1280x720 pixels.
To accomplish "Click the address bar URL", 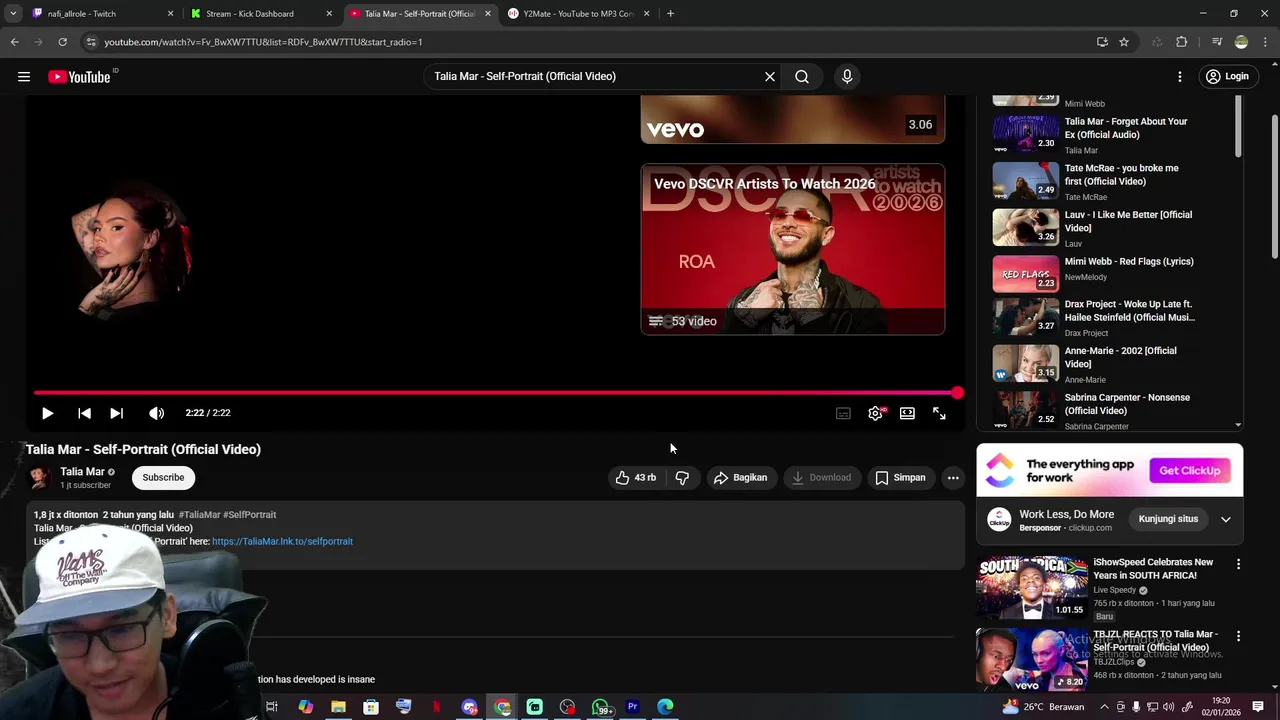I will pyautogui.click(x=263, y=42).
